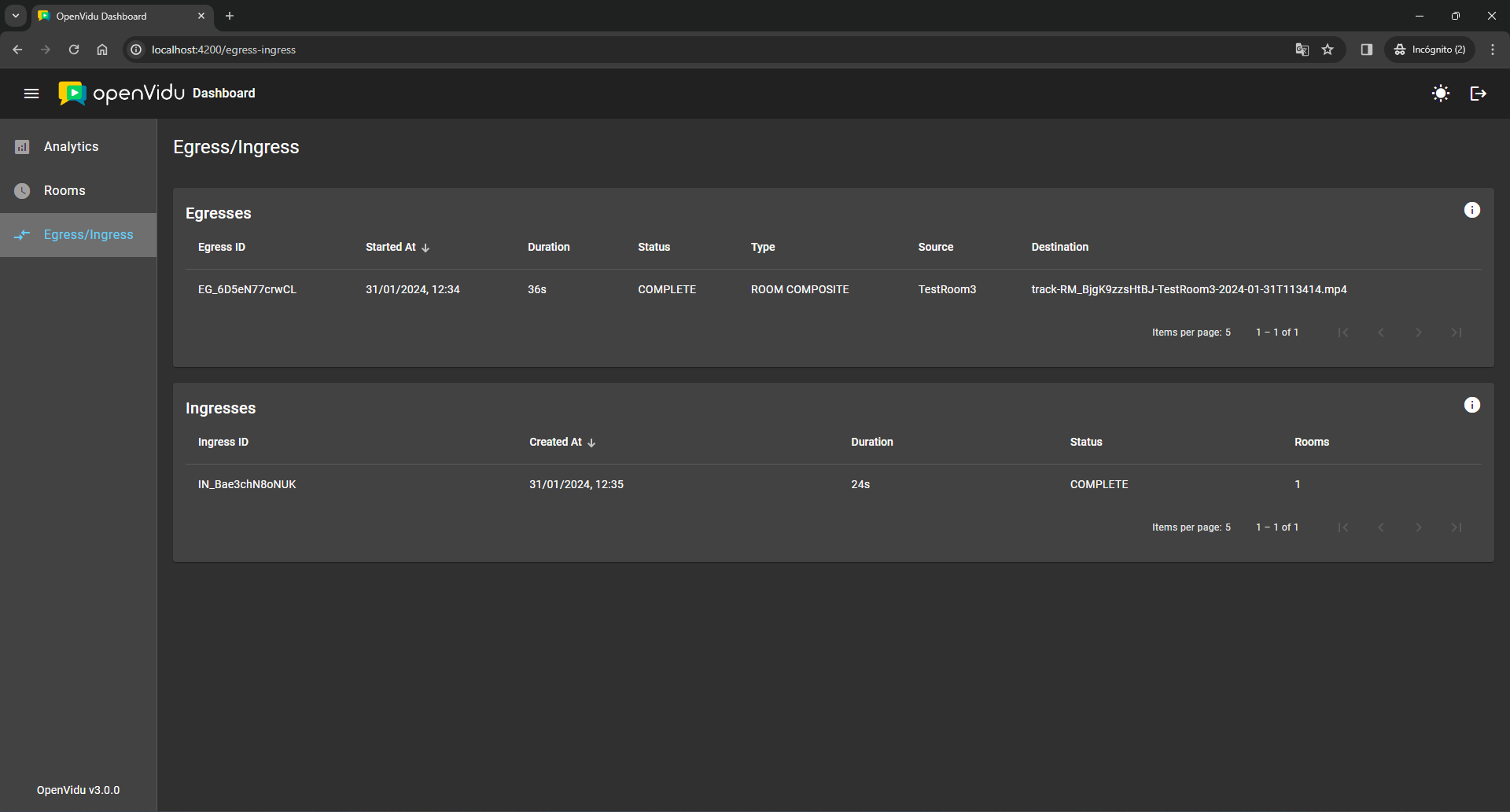Select Egress/Ingress sidebar item
The image size is (1510, 812).
(88, 235)
